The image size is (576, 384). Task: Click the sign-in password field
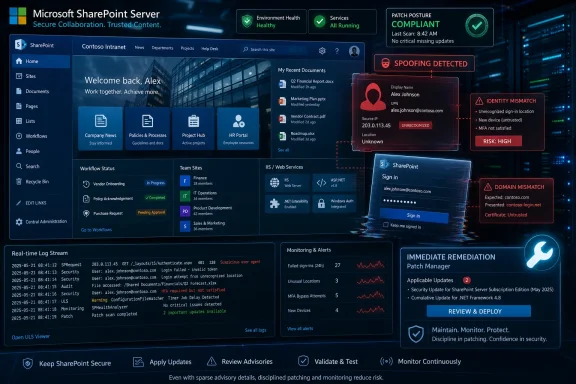tap(415, 202)
